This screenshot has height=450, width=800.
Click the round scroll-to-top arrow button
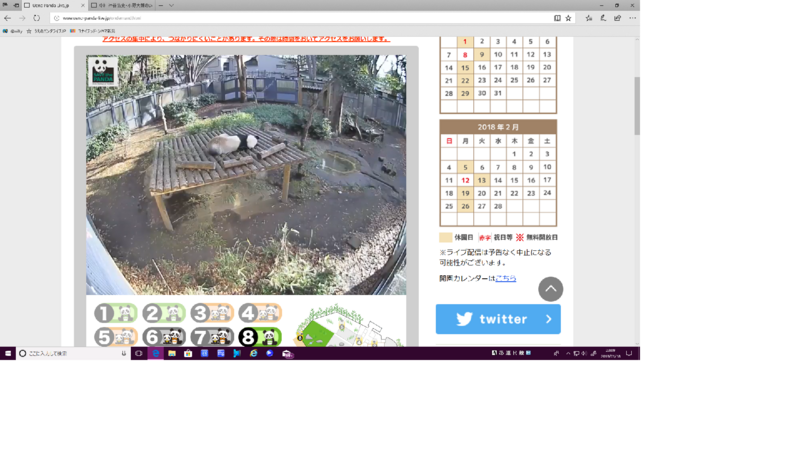click(551, 289)
